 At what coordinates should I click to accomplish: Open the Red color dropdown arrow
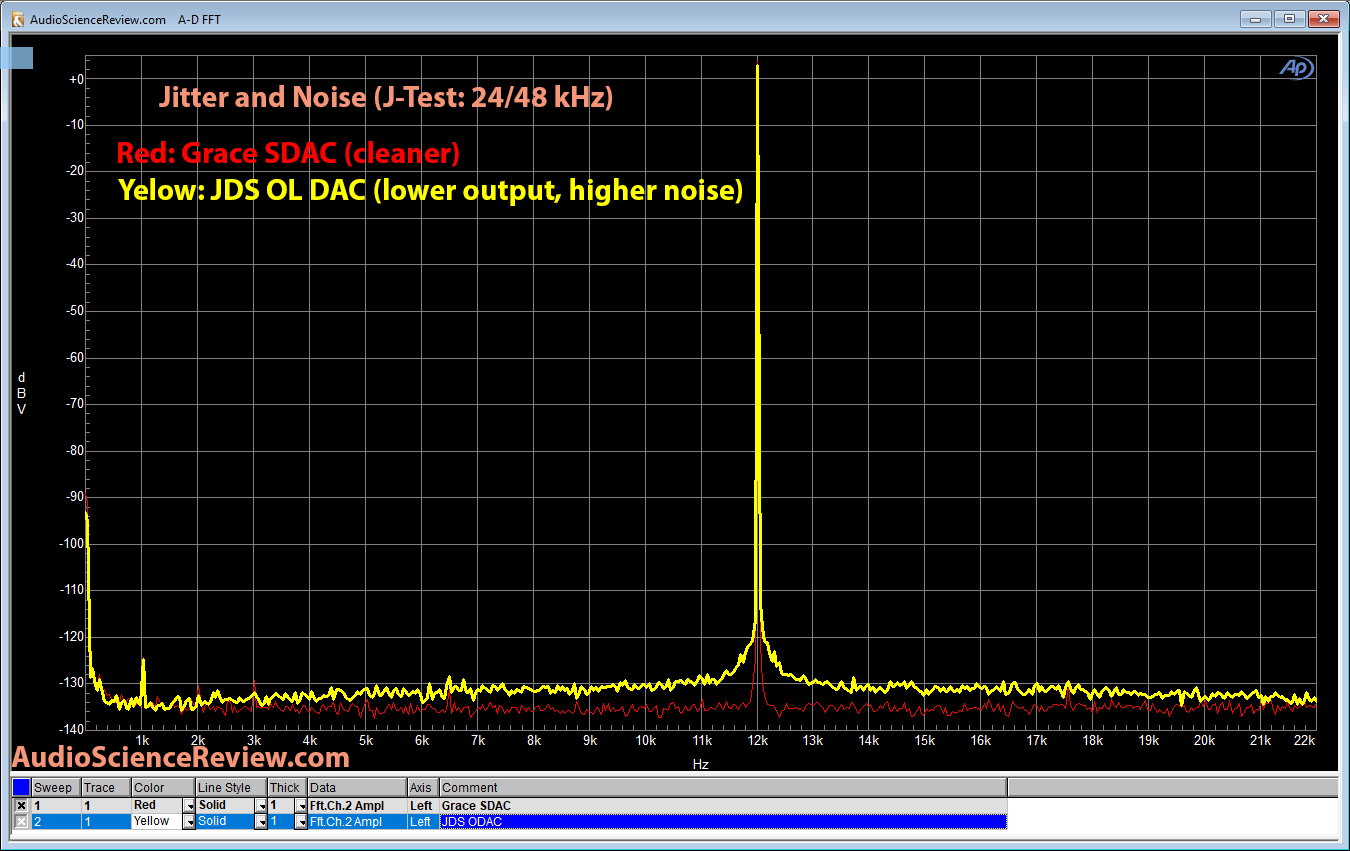click(189, 805)
